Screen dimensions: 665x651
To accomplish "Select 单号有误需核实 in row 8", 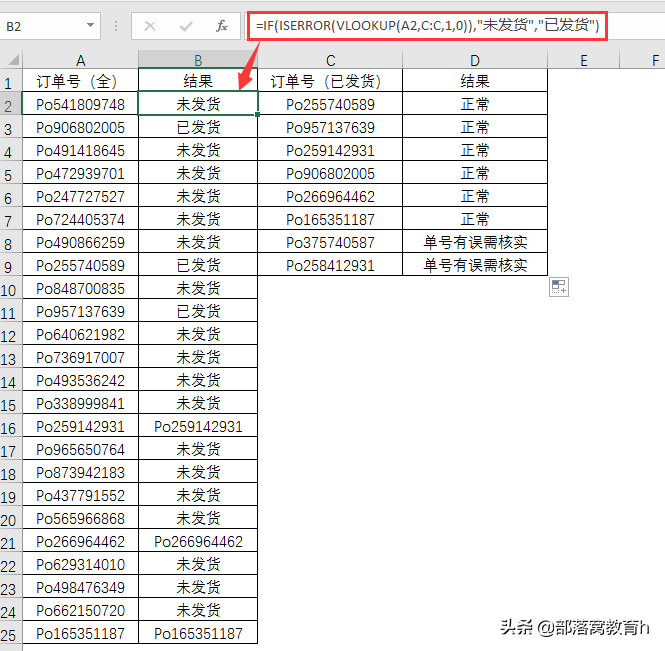I will tap(475, 242).
